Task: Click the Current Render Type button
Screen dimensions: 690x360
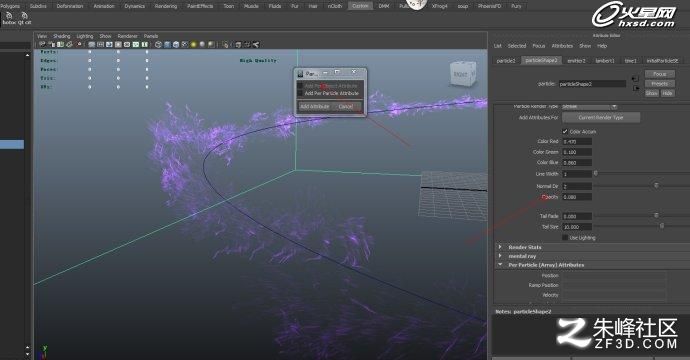Action: point(601,118)
